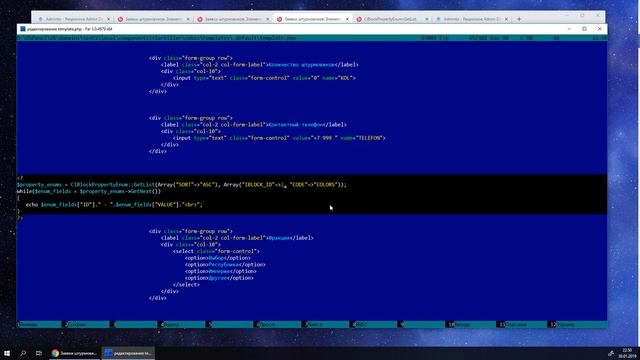Open a new browser tab with plus button
Viewport: 640px width, 360px height.
tap(519, 19)
